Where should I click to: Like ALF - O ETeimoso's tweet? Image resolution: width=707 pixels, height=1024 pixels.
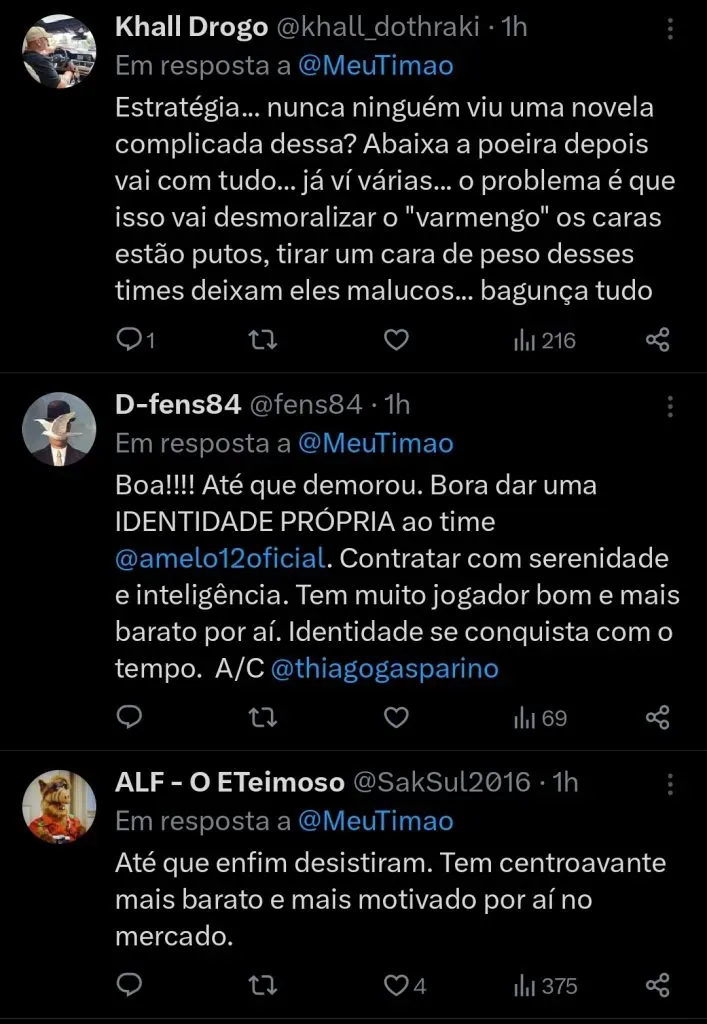click(x=395, y=985)
